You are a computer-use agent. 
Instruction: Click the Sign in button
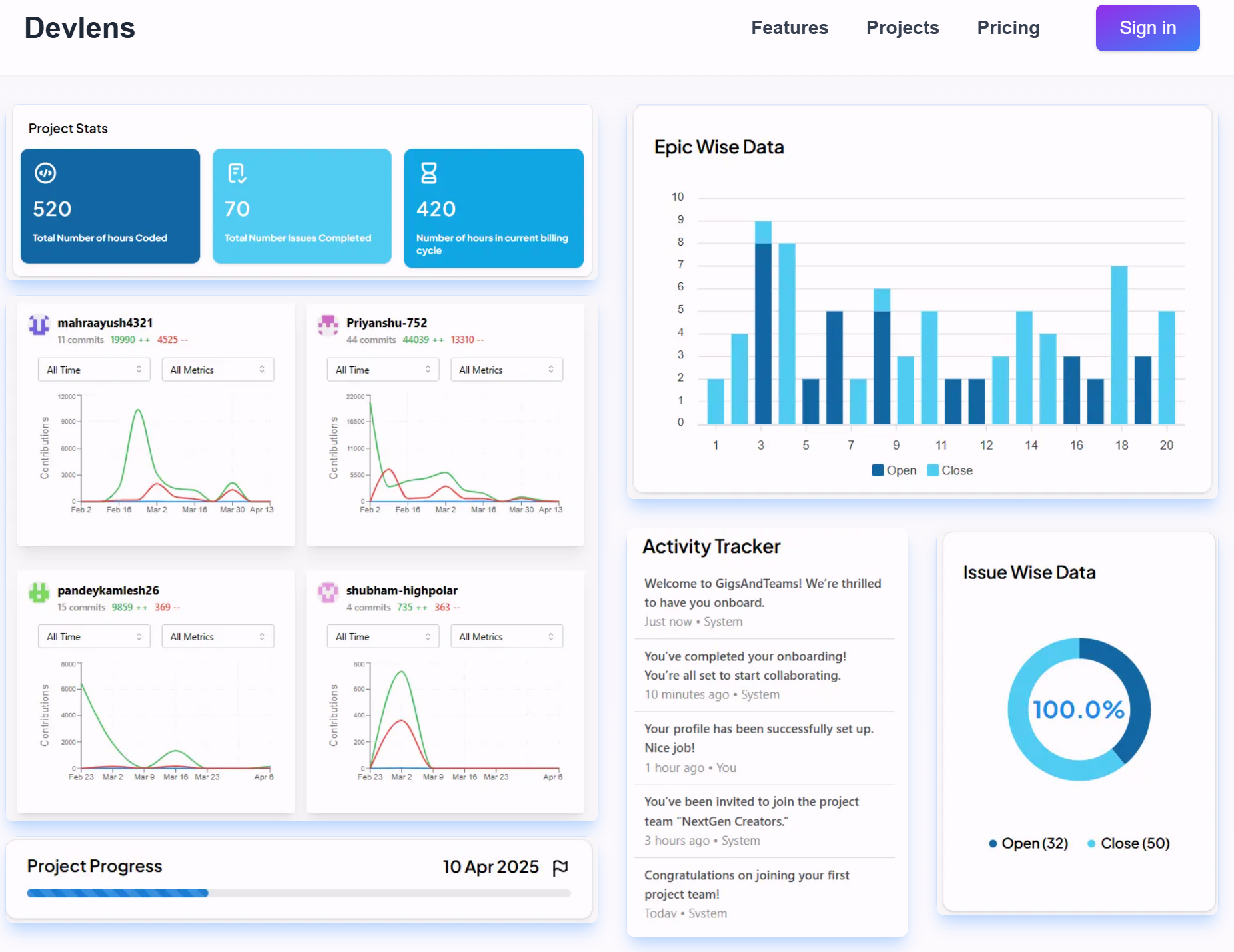coord(1147,28)
